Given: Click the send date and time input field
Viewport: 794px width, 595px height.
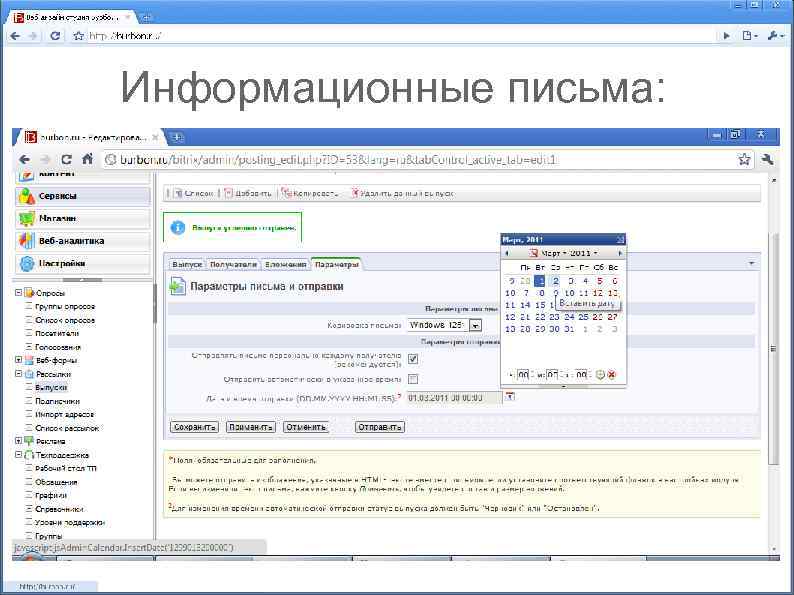Looking at the screenshot, I should (x=455, y=398).
